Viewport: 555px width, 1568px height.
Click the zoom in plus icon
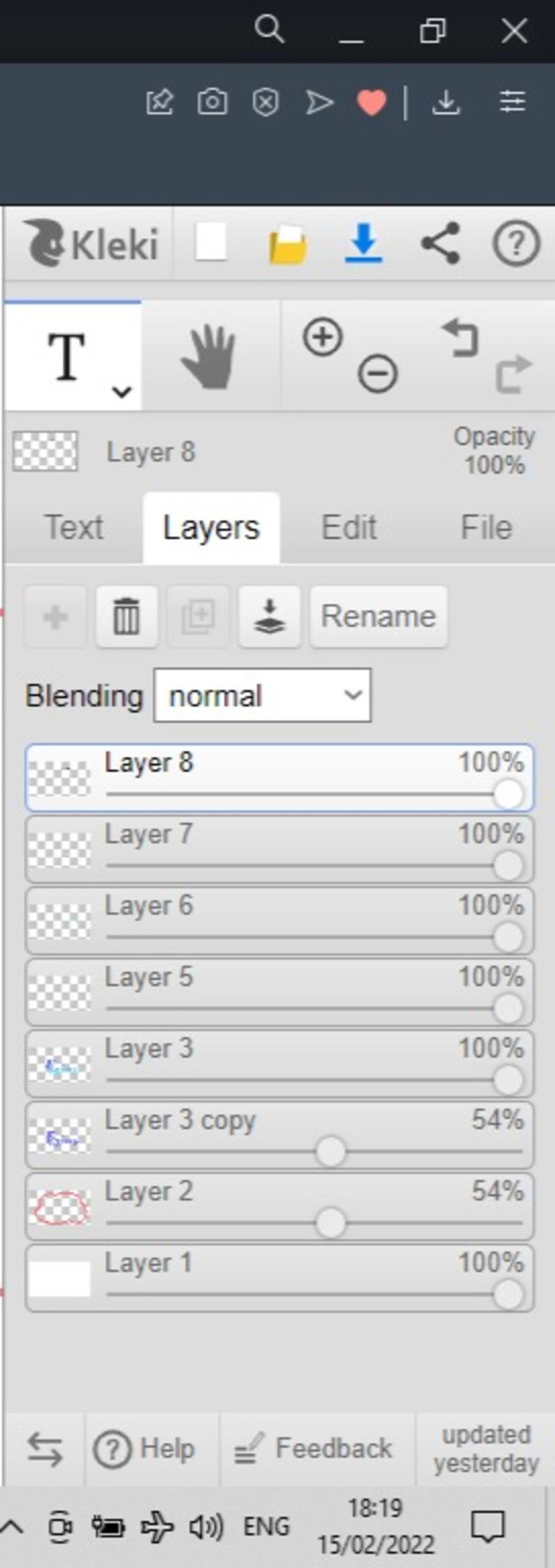pos(322,337)
